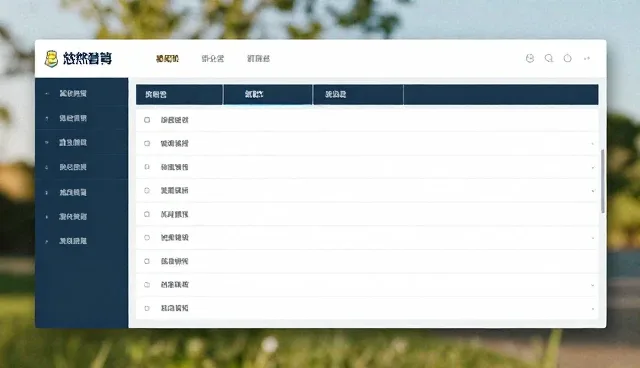Expand the fourth list row using its chevron

click(593, 191)
